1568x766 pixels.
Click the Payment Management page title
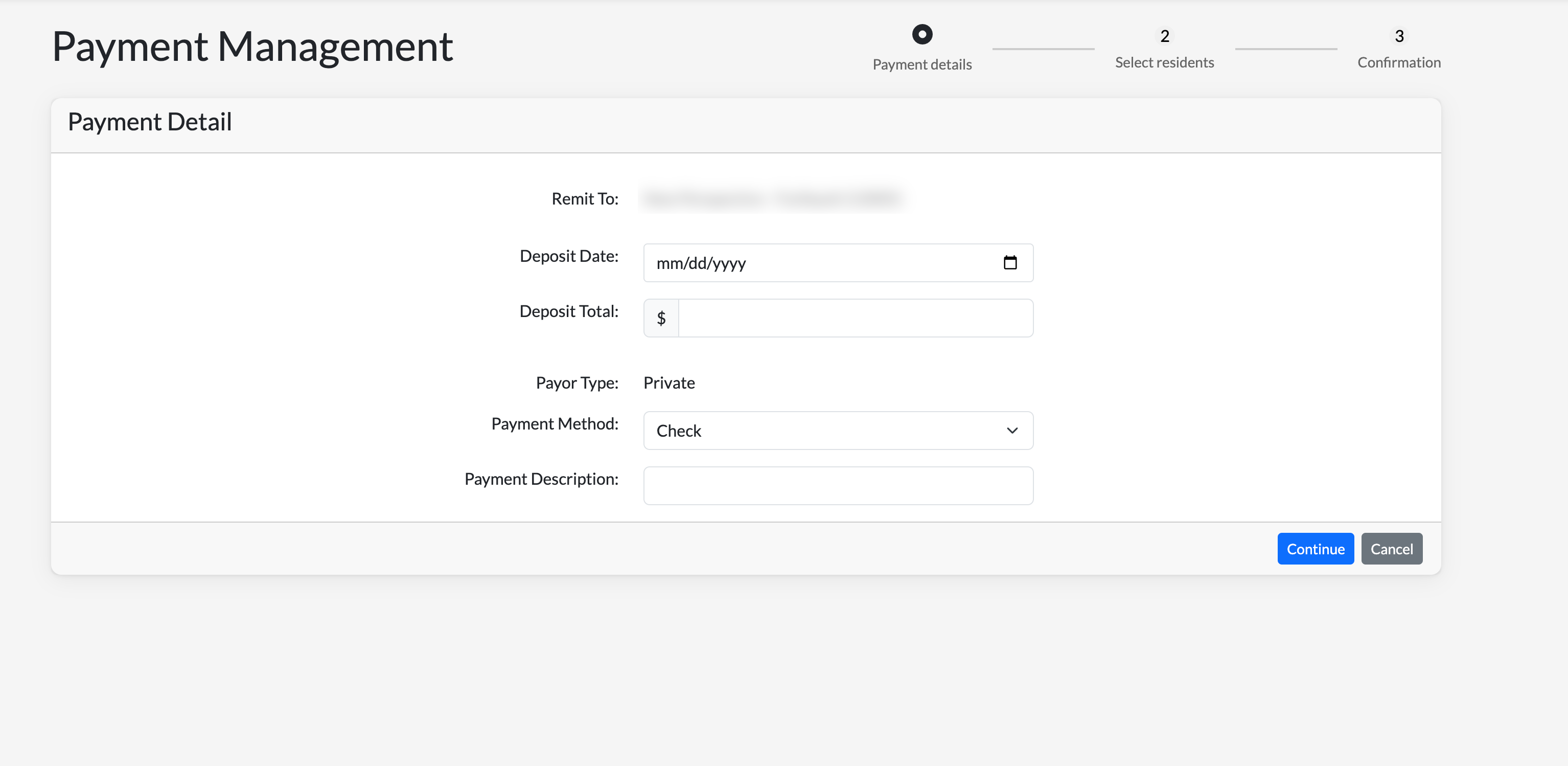click(252, 46)
